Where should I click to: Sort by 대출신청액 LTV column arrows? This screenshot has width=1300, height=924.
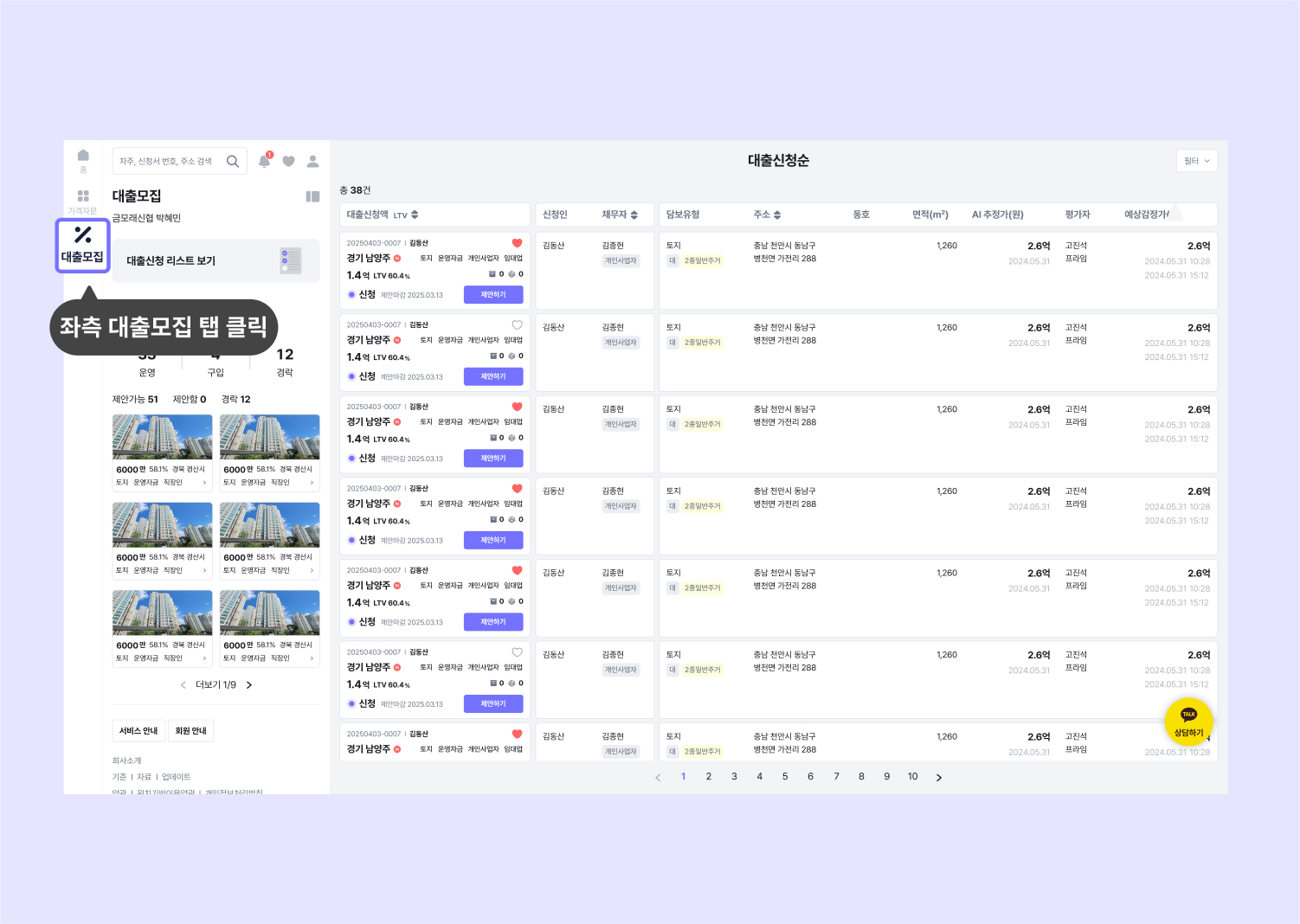click(x=415, y=215)
